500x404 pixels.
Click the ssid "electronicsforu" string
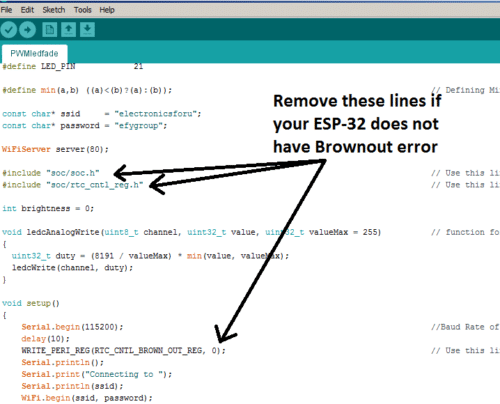158,114
